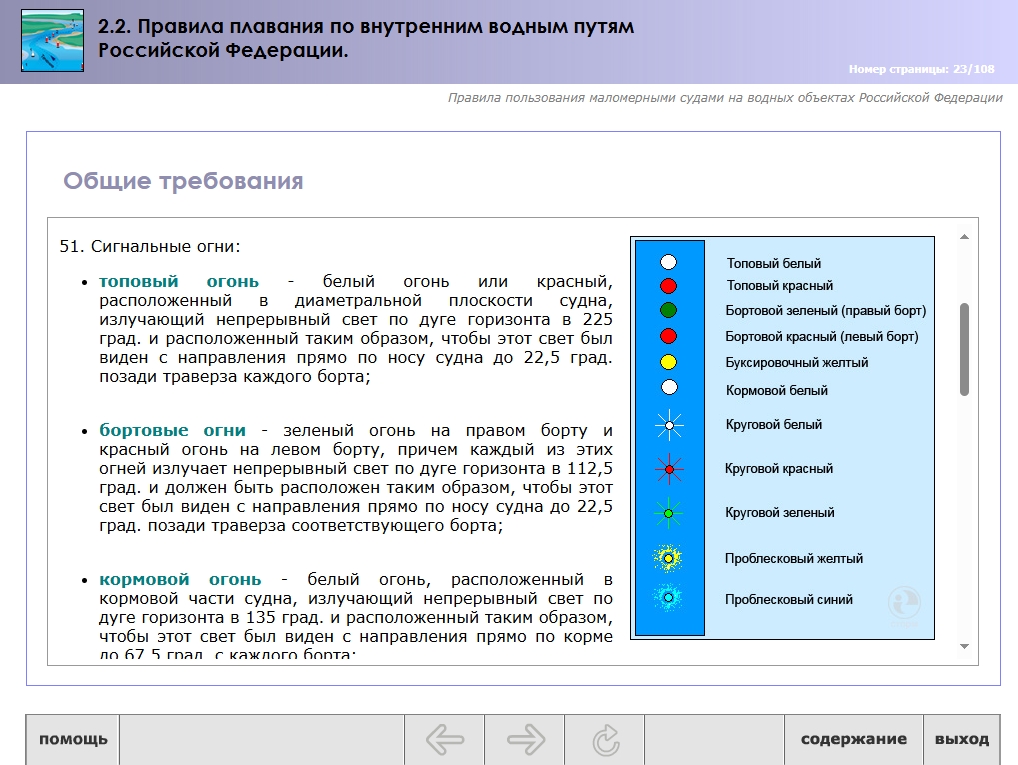Click the vertical scrollbar thumb

[964, 349]
